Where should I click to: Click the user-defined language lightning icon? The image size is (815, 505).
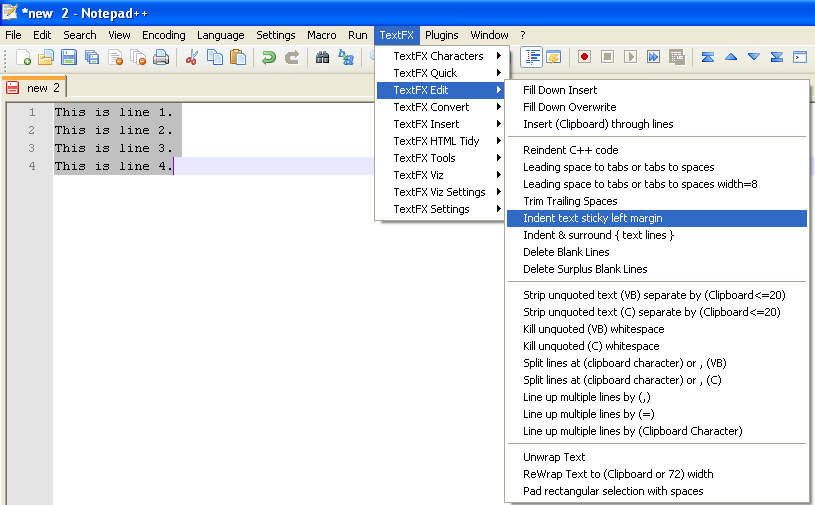tap(554, 57)
